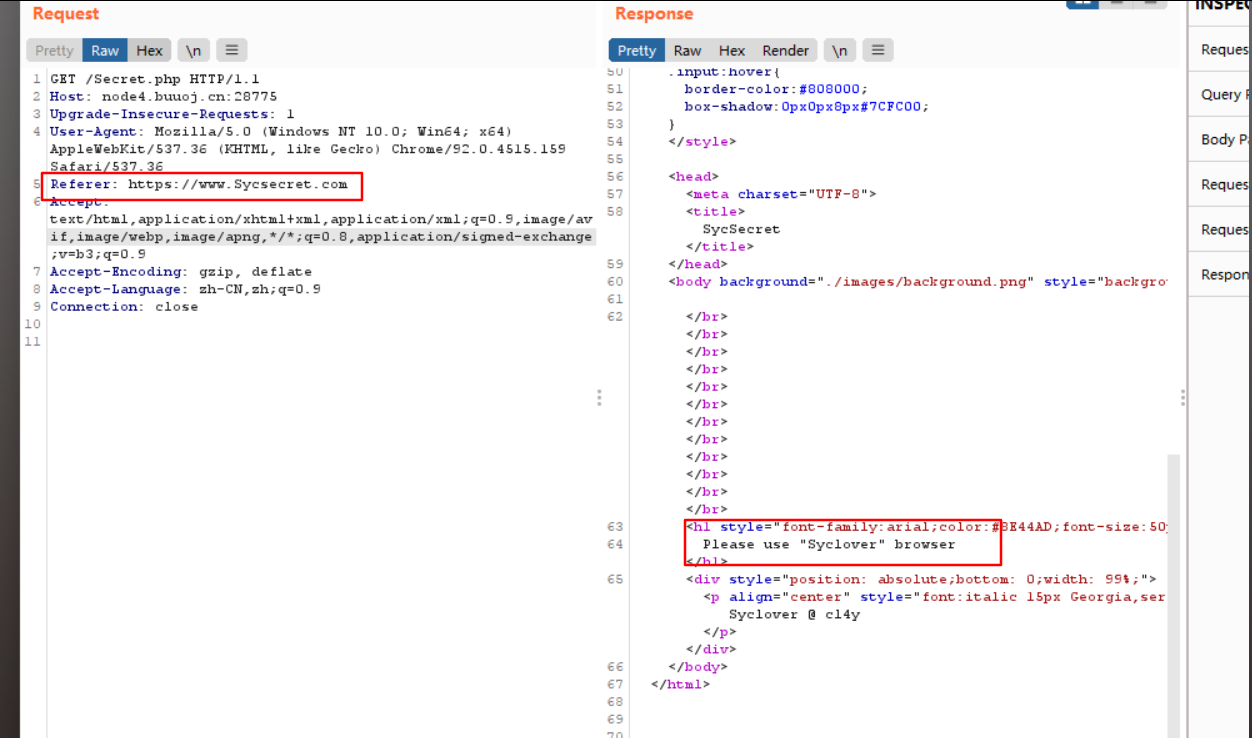
Task: Expand the Body Pa... inspector section
Action: click(1221, 139)
